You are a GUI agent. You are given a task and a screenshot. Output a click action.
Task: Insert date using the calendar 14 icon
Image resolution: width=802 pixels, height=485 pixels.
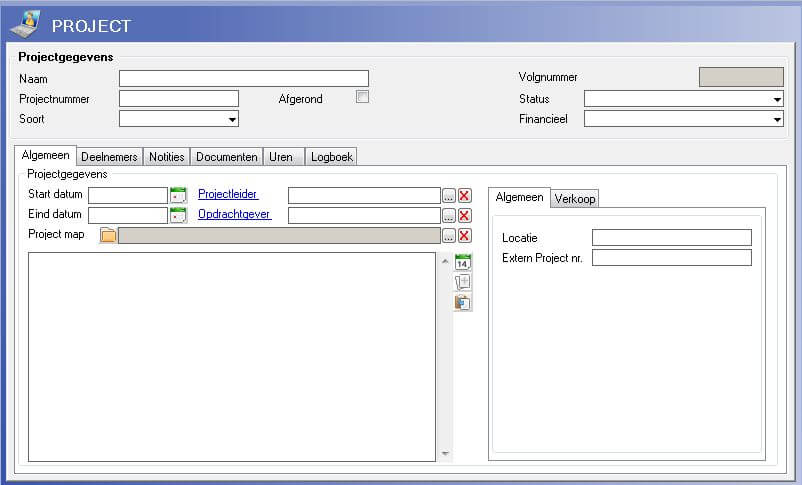[463, 262]
